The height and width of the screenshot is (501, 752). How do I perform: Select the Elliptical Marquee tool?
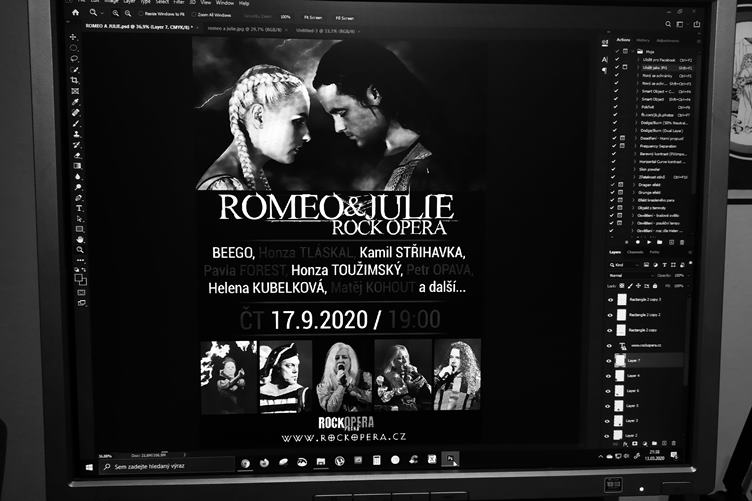click(x=73, y=48)
